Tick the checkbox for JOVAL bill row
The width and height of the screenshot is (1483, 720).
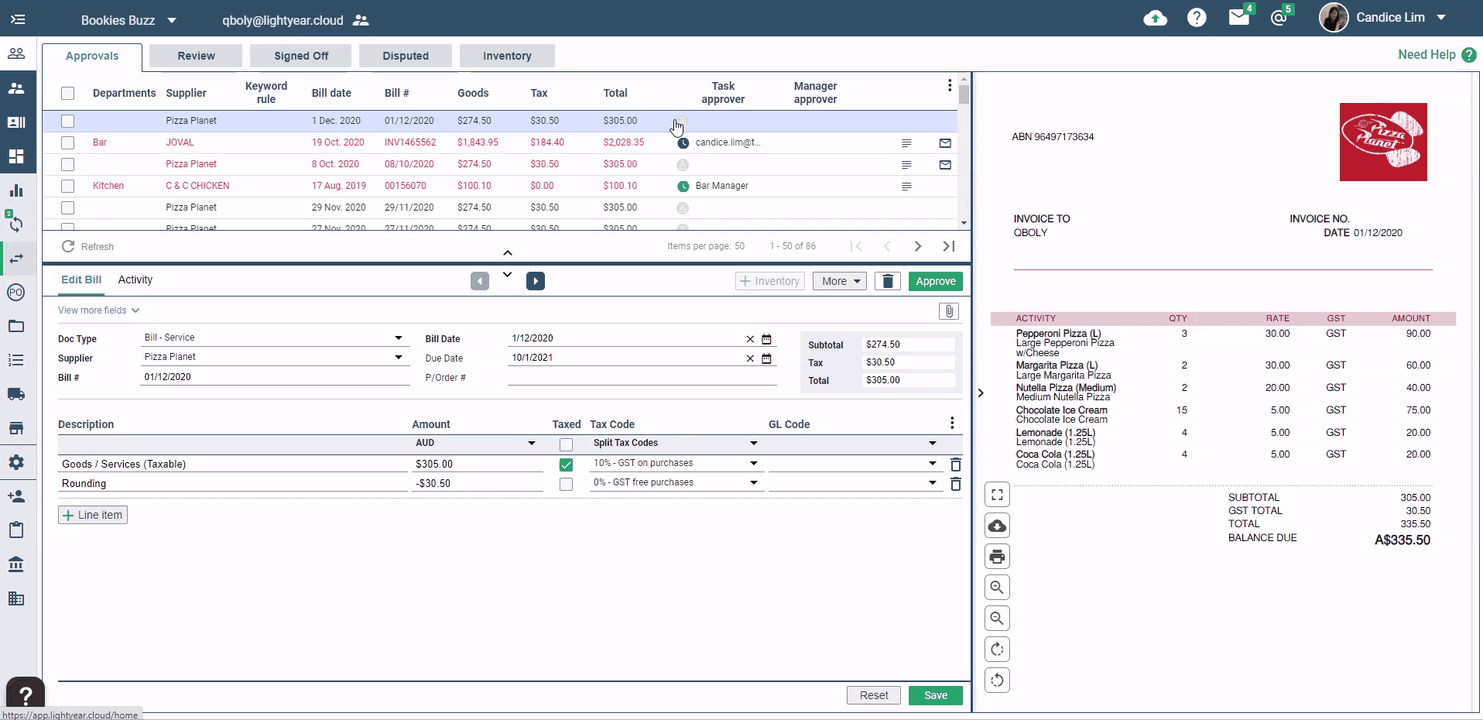pos(68,143)
